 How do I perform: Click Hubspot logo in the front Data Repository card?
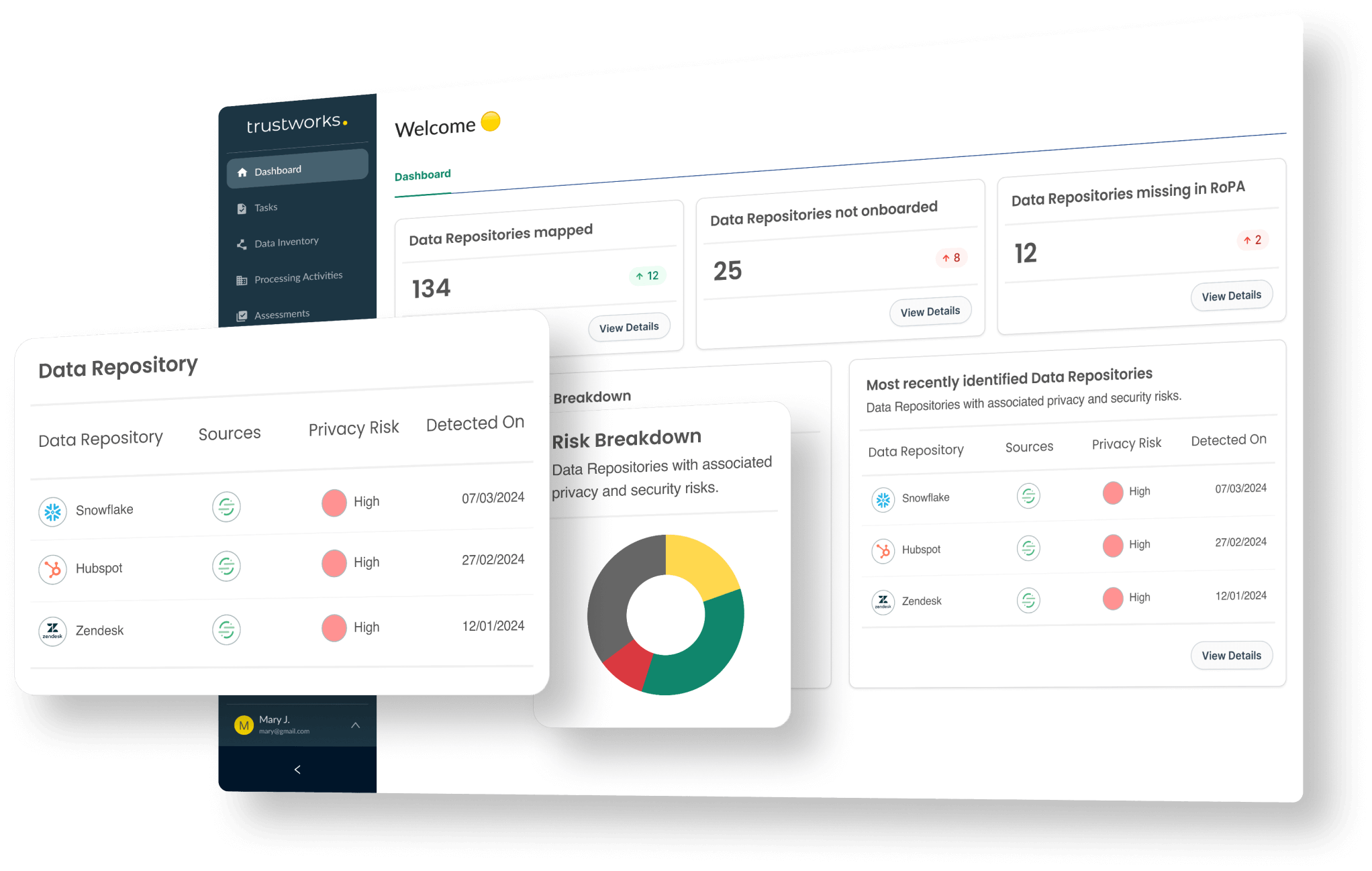pyautogui.click(x=52, y=570)
